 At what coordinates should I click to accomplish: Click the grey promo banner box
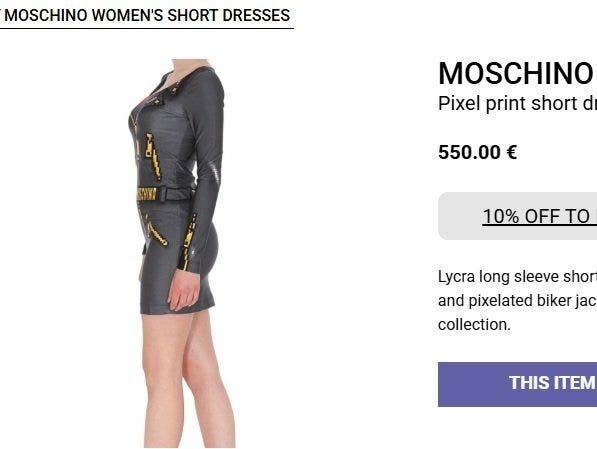click(x=517, y=216)
